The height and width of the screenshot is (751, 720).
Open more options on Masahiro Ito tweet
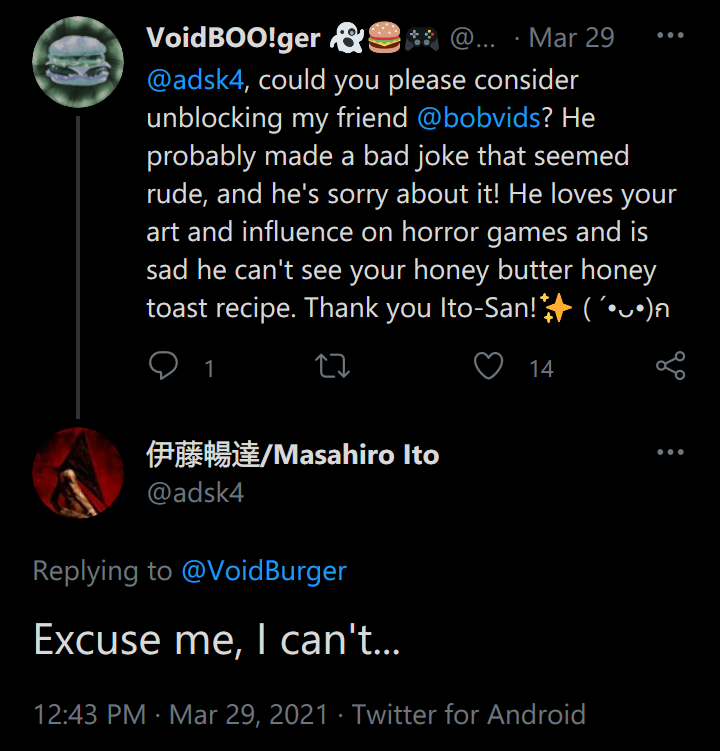pos(670,452)
